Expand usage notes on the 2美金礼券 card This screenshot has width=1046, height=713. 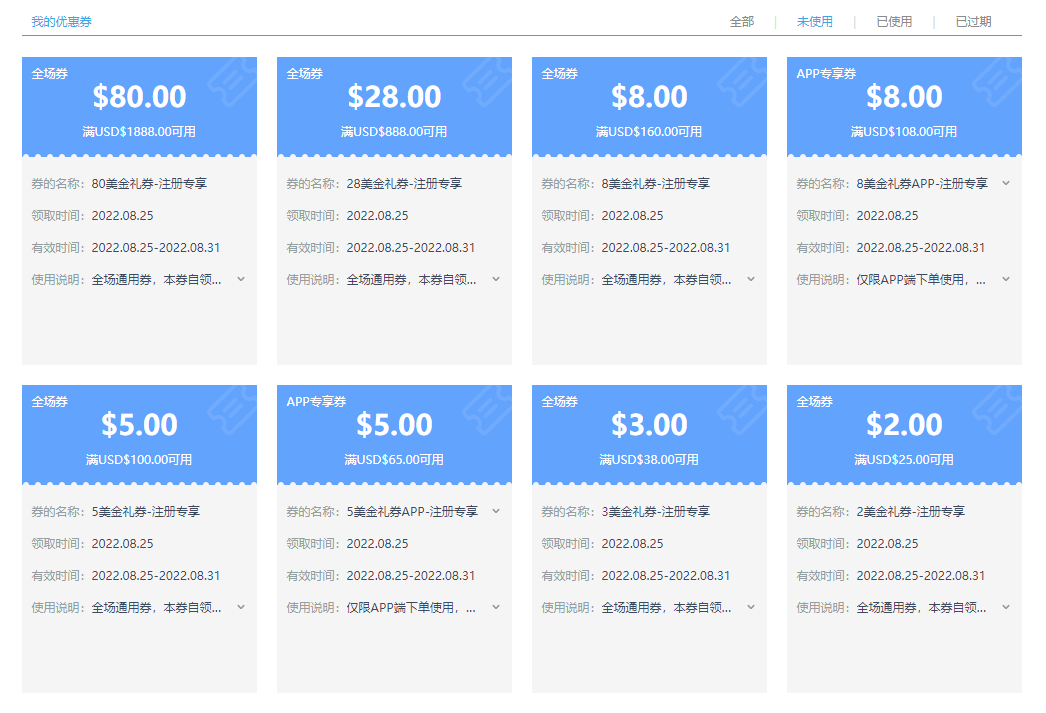coord(1006,608)
